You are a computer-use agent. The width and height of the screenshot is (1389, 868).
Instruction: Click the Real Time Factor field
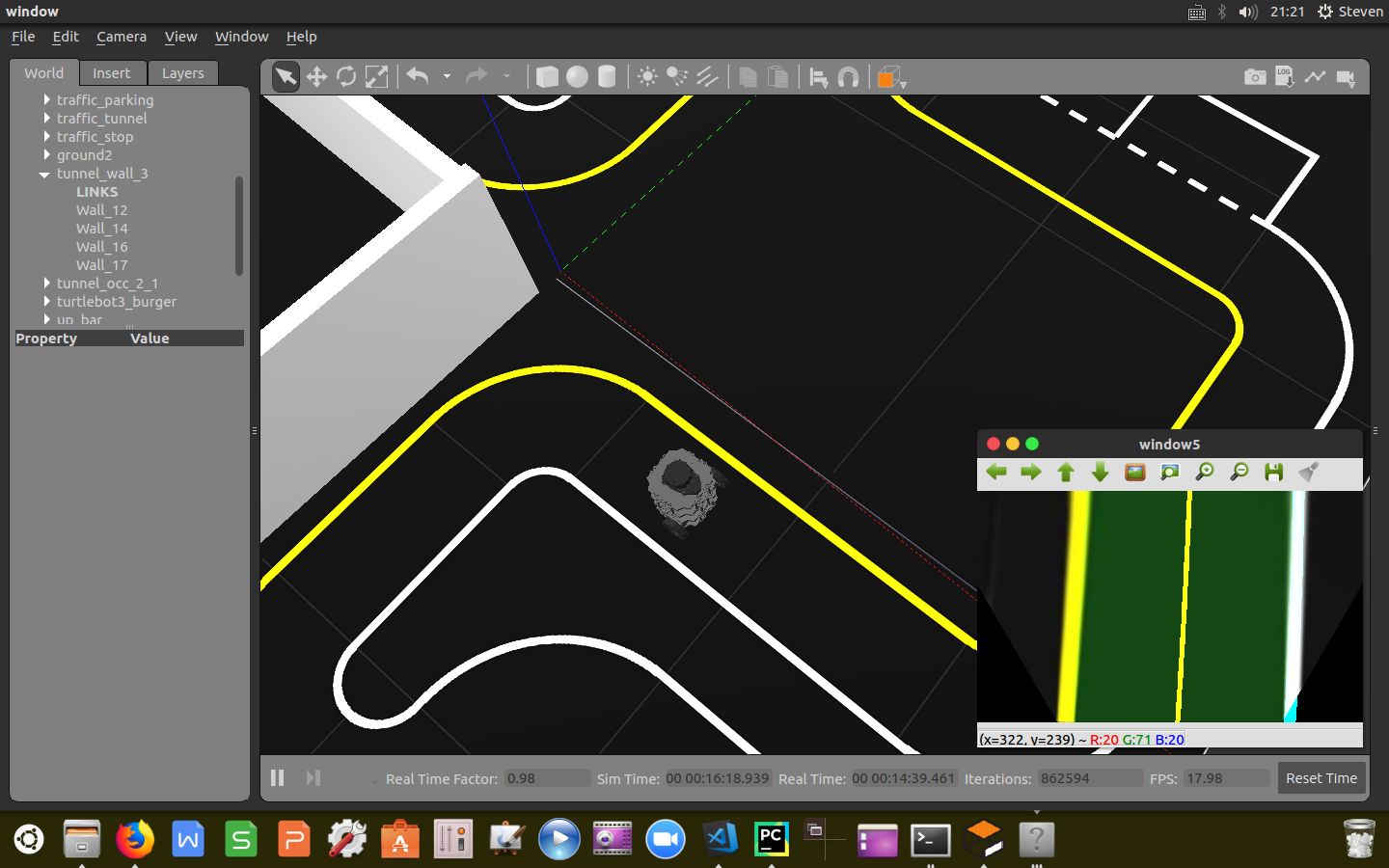[x=547, y=778]
